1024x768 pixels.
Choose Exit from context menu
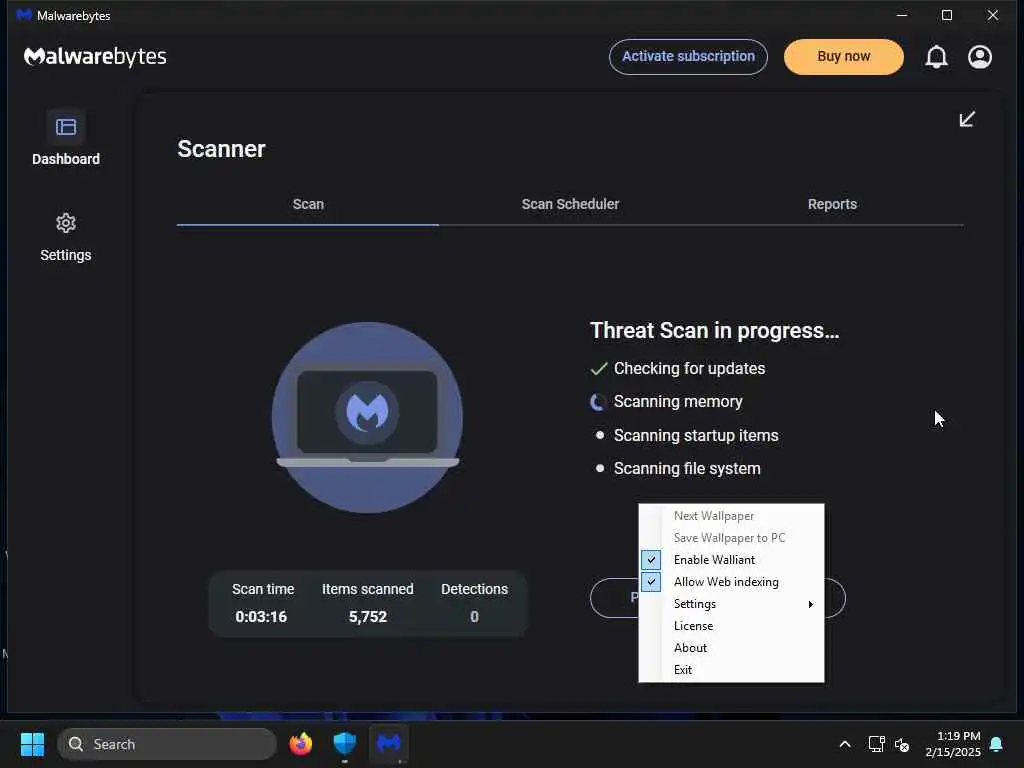click(731, 670)
